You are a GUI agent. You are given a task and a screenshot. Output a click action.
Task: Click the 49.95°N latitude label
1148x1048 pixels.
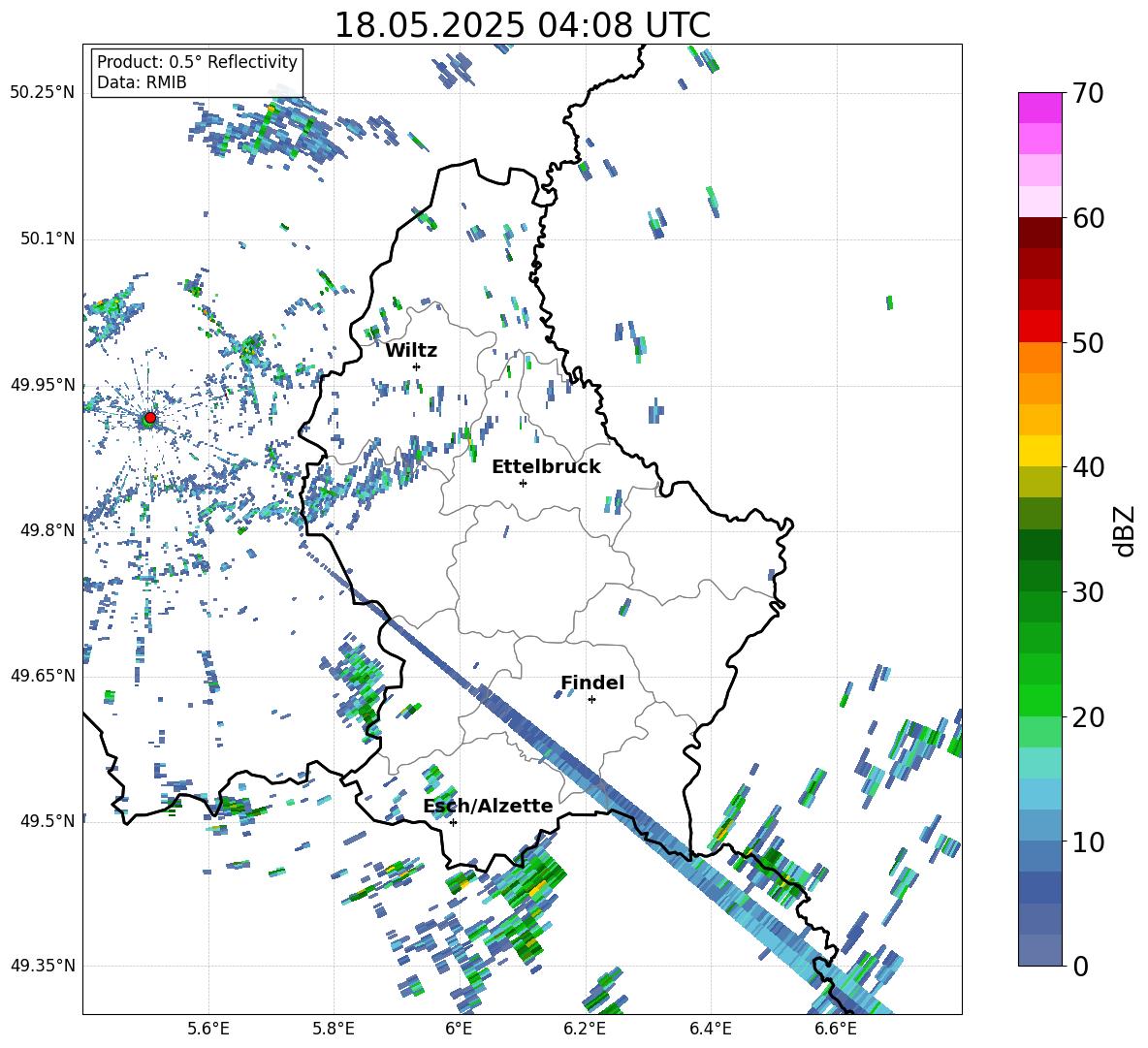(x=43, y=385)
